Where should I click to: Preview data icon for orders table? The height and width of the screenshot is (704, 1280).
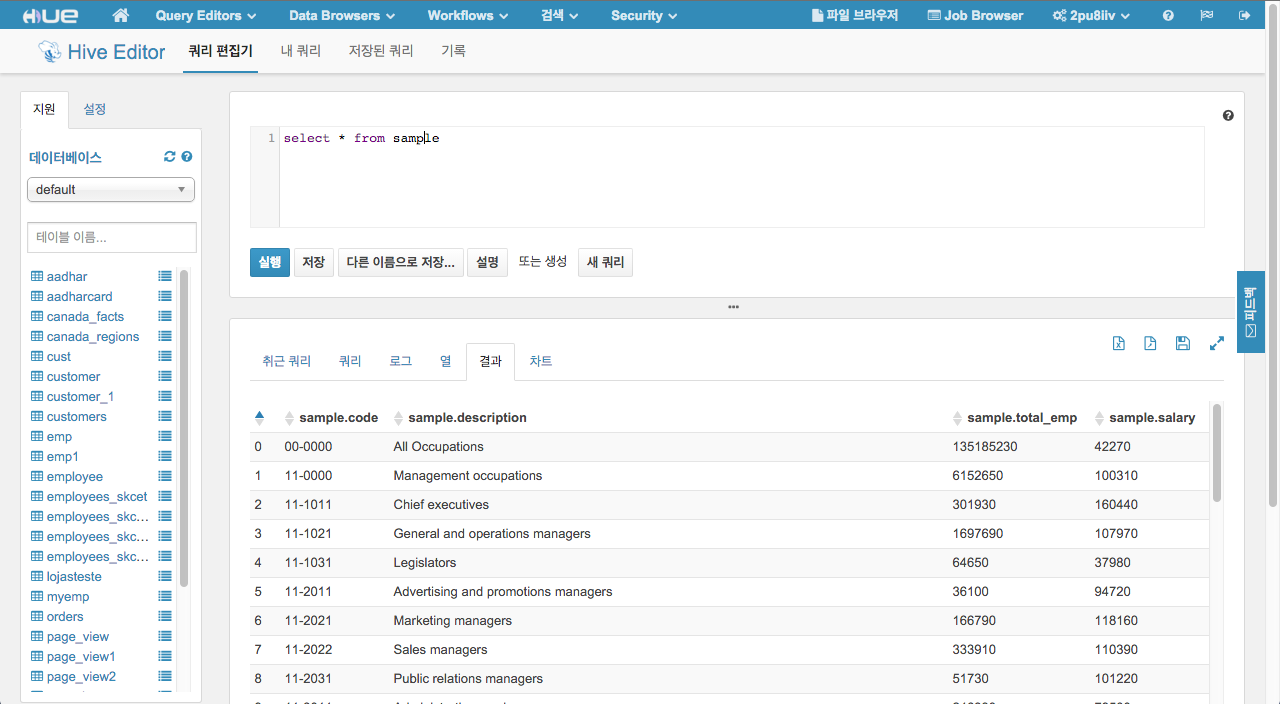tap(165, 616)
